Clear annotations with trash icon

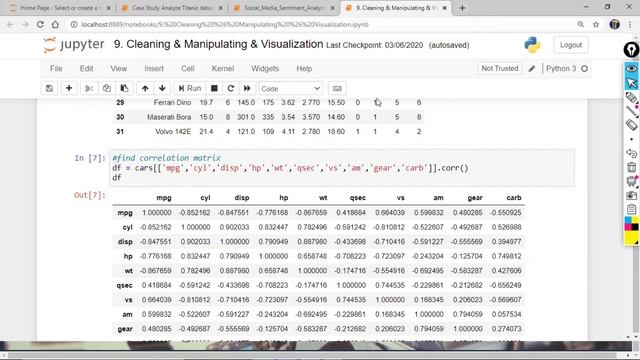pos(631,167)
